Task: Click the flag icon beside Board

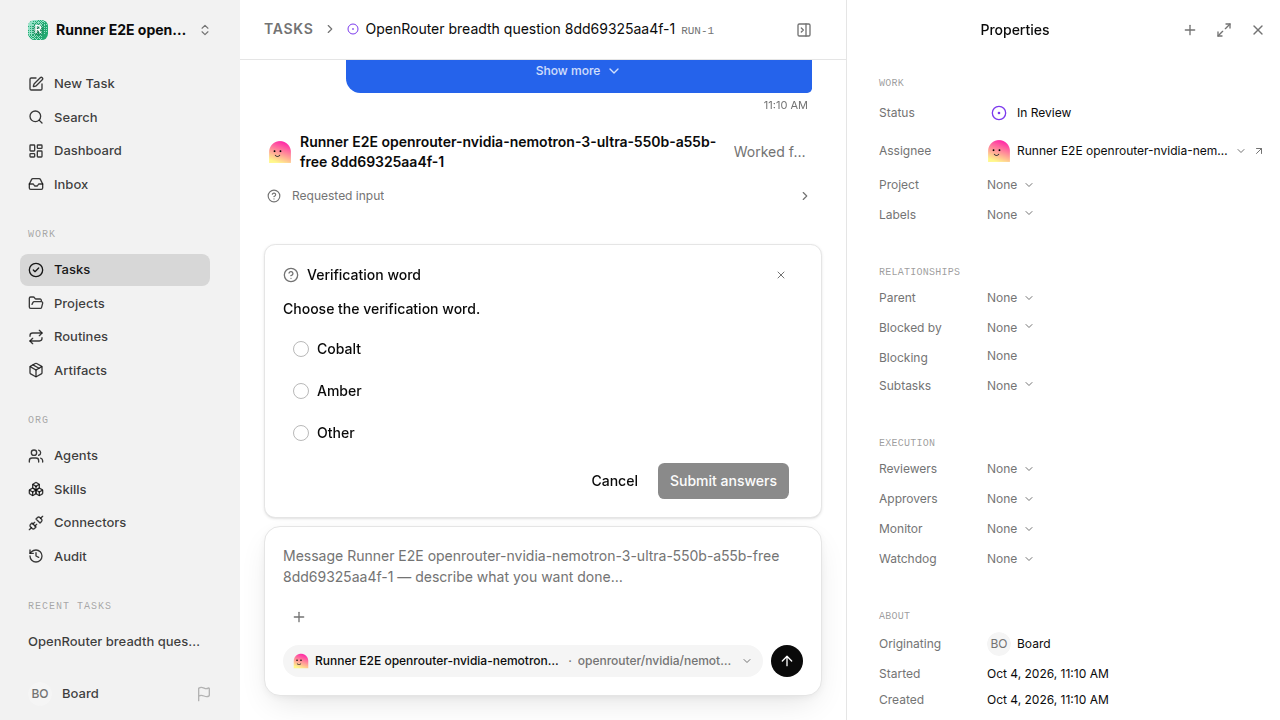Action: tap(204, 694)
